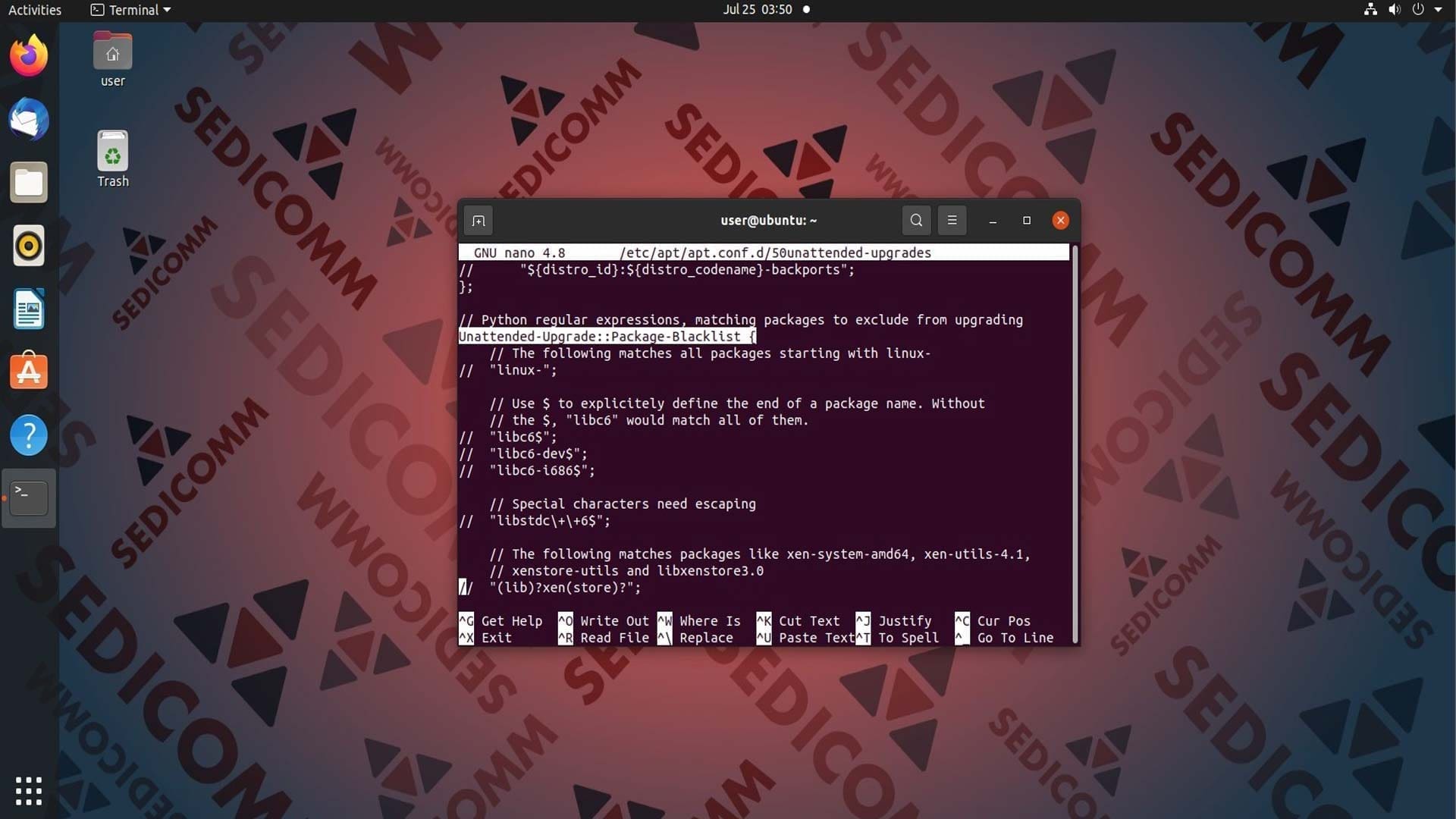Open the Terminal app menu dropdown

tap(130, 10)
